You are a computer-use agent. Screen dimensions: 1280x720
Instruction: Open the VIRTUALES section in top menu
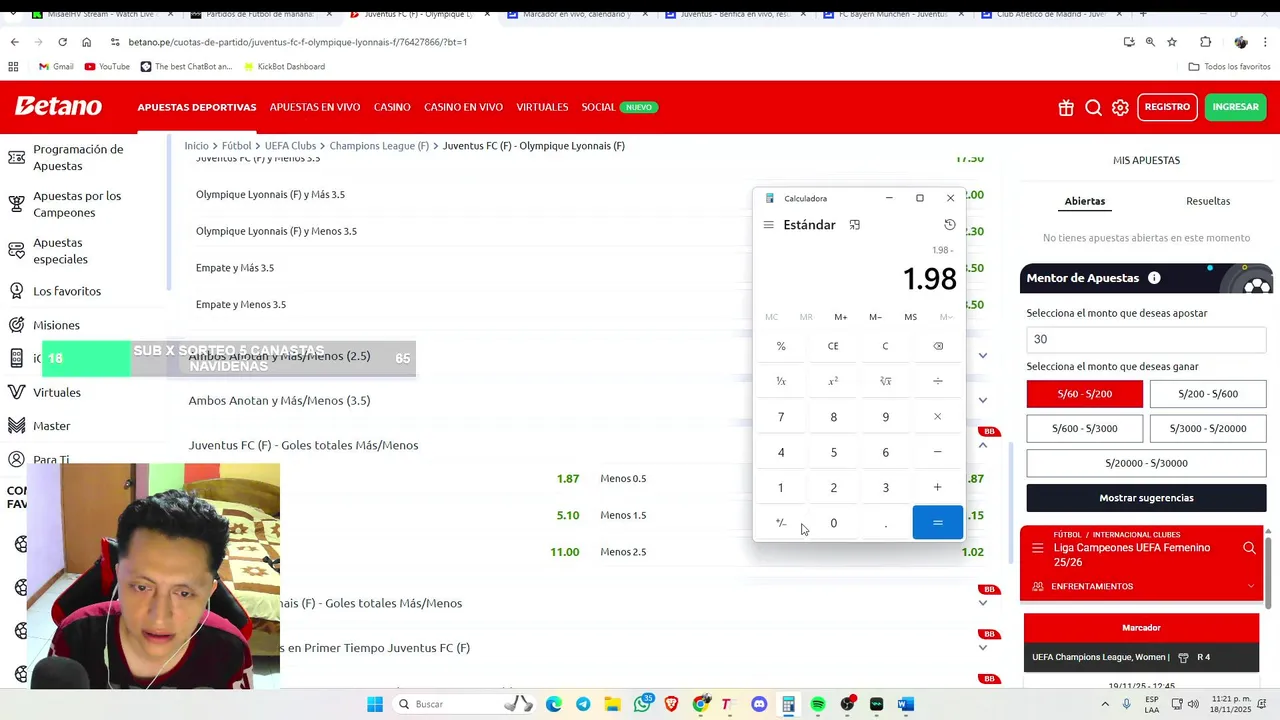point(542,107)
